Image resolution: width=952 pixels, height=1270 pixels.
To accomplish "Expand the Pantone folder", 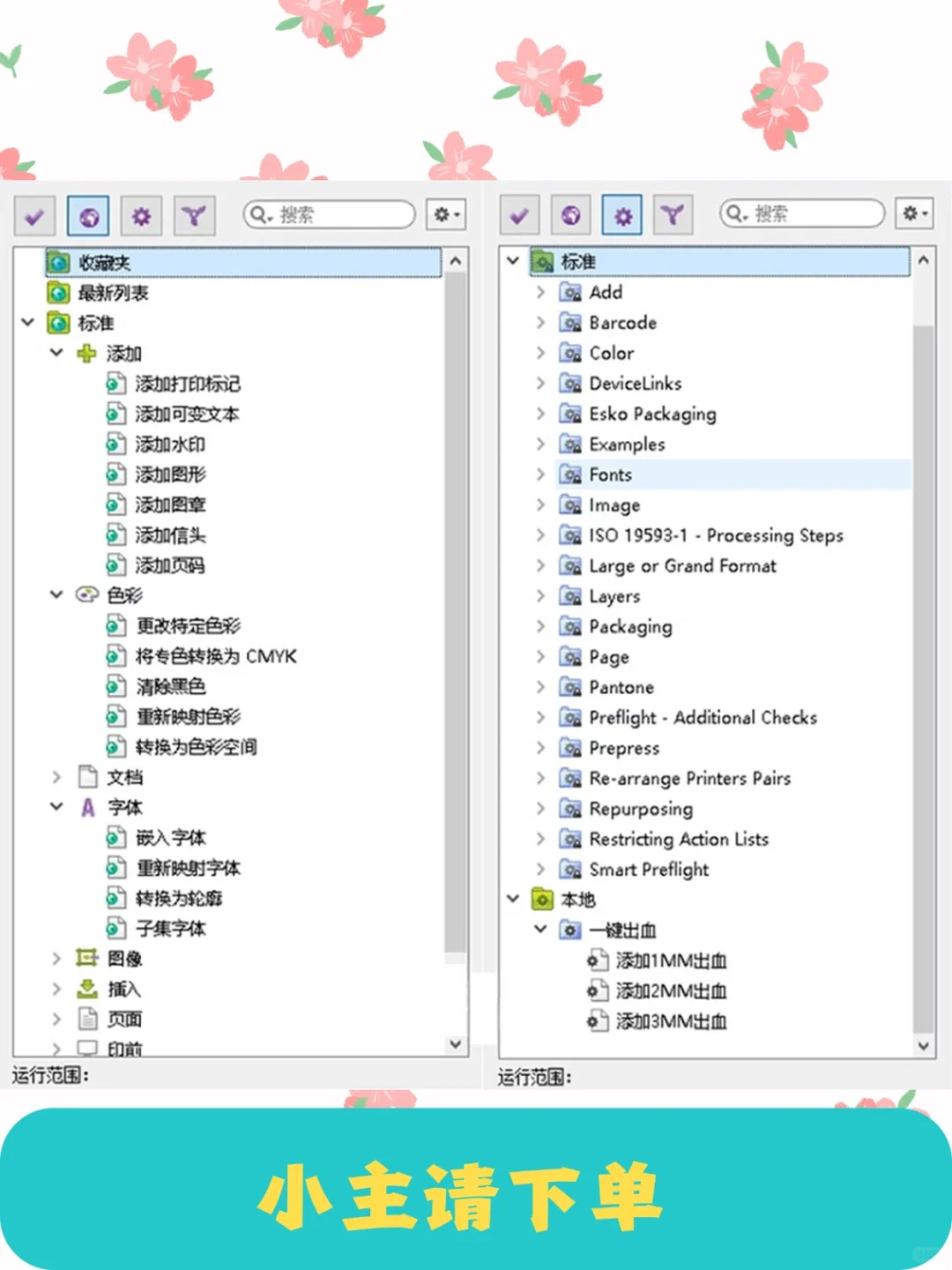I will point(540,687).
